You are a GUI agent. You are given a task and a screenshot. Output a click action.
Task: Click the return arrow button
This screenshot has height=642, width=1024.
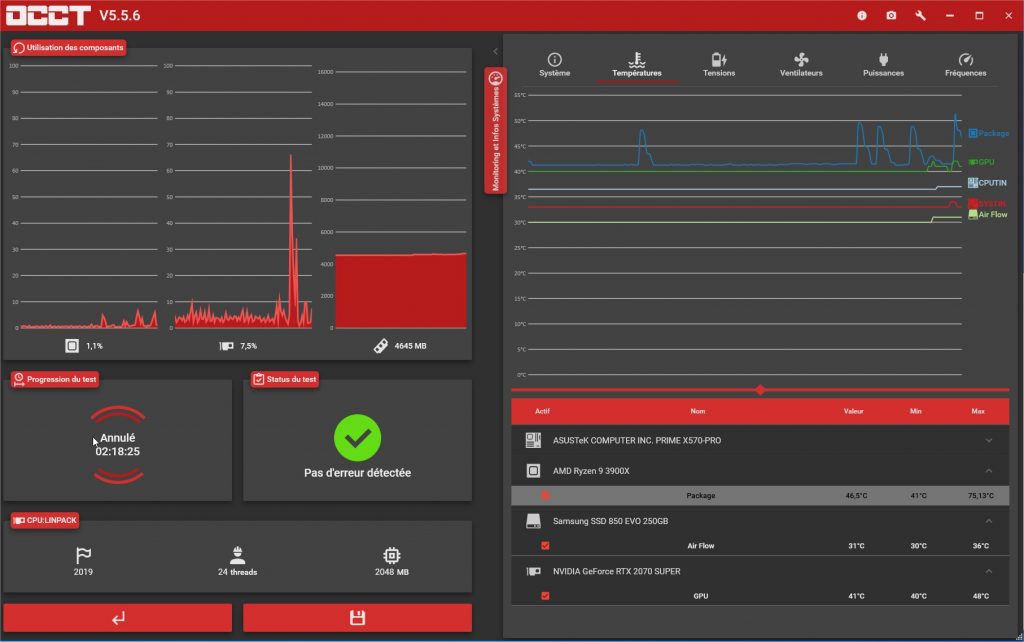tap(118, 618)
